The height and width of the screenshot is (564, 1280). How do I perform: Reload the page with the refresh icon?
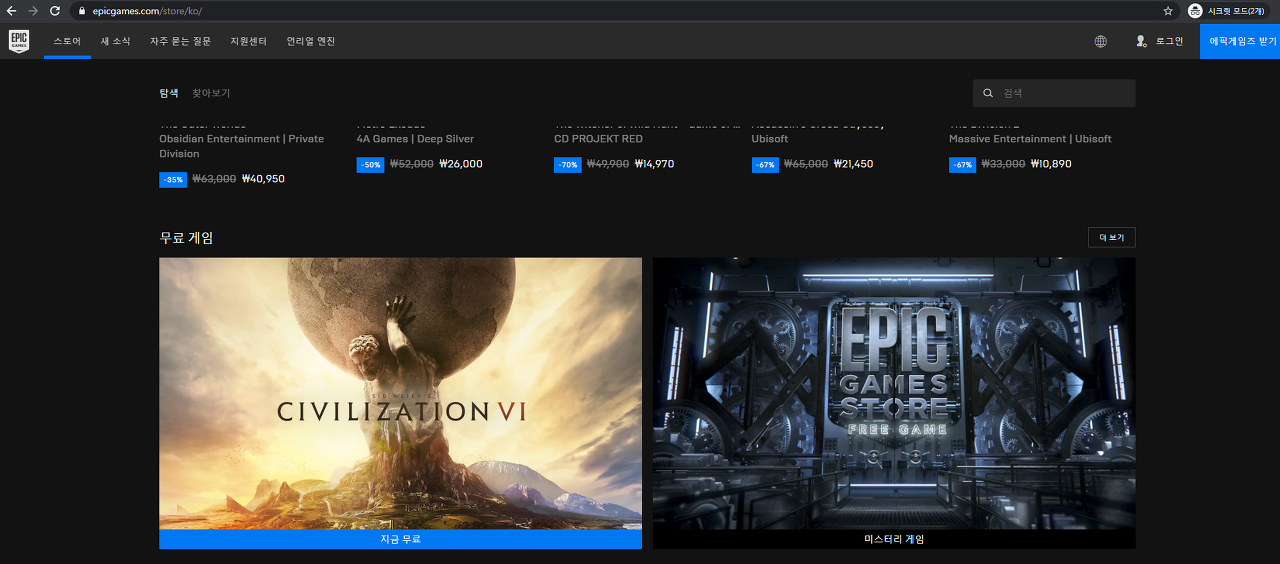coord(55,10)
